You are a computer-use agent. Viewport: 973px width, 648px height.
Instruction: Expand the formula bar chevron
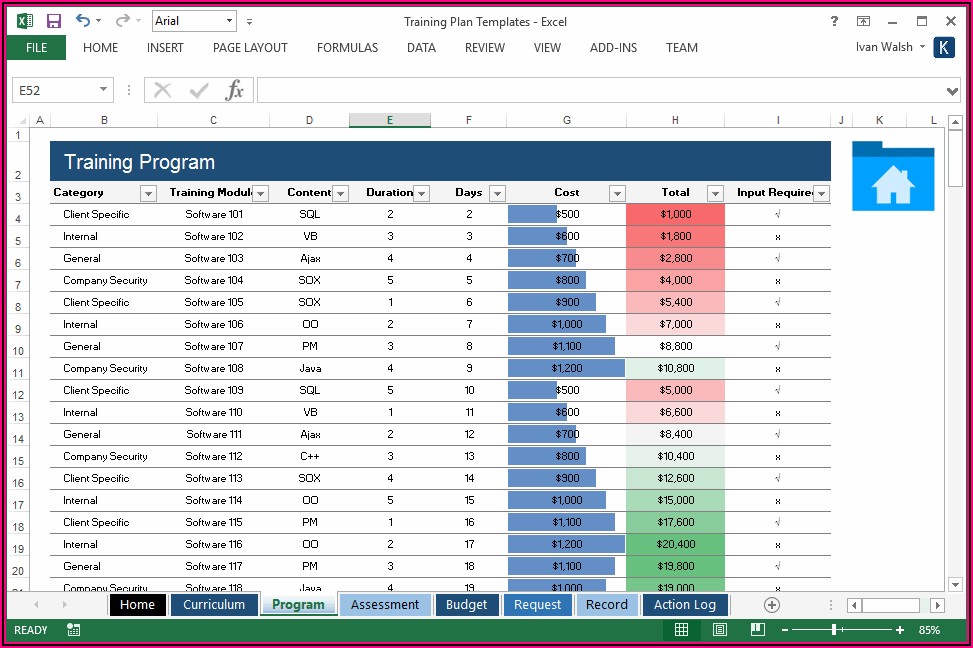coord(952,91)
